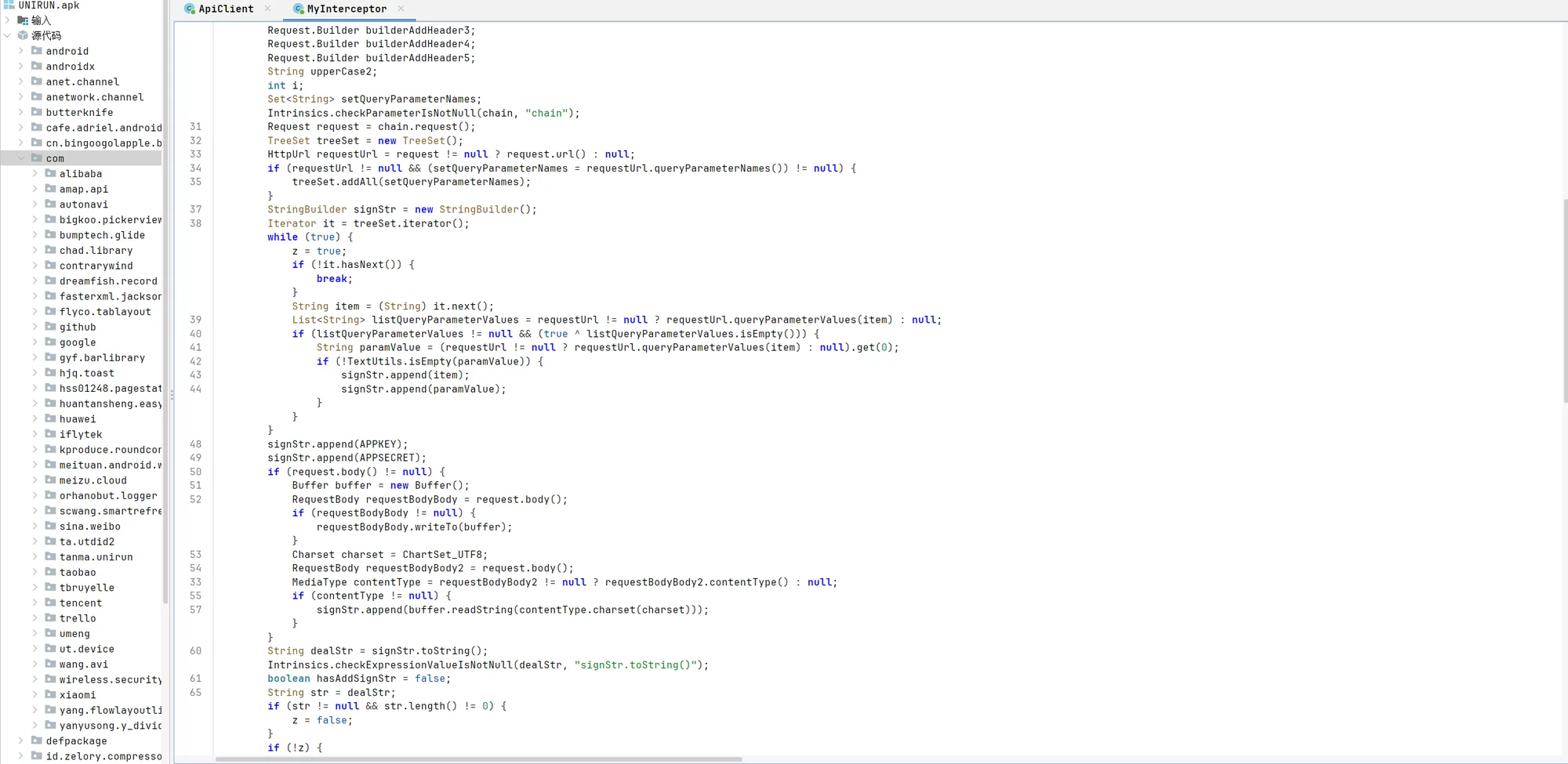Expand the tanma.unirun package node
1568x764 pixels.
pos(35,557)
